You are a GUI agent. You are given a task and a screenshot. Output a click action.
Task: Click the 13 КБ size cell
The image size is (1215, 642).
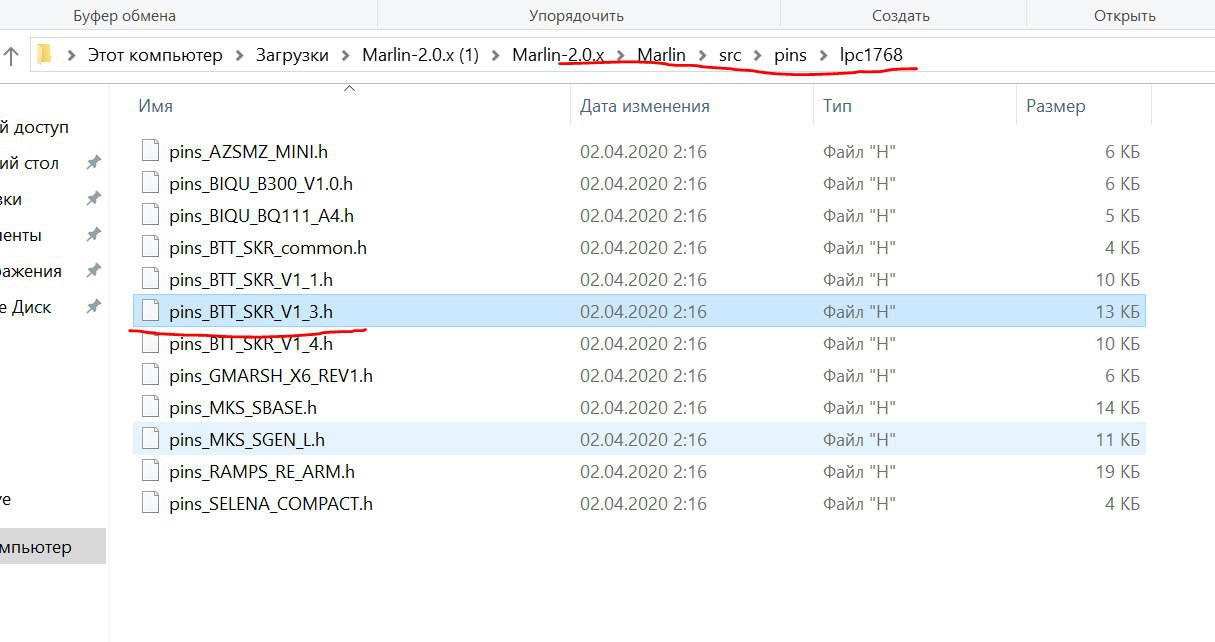click(1118, 312)
